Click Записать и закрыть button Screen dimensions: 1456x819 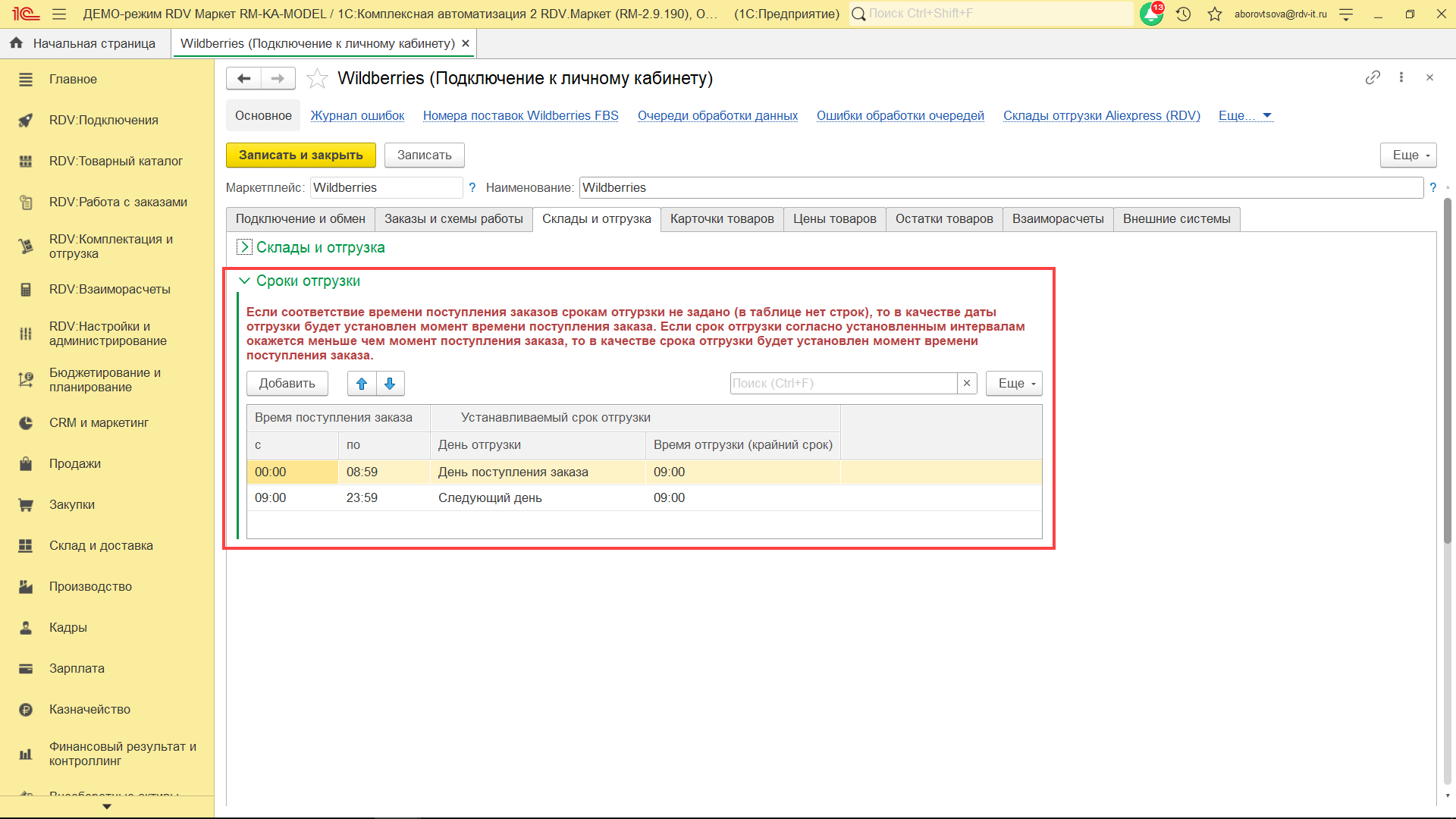(300, 155)
